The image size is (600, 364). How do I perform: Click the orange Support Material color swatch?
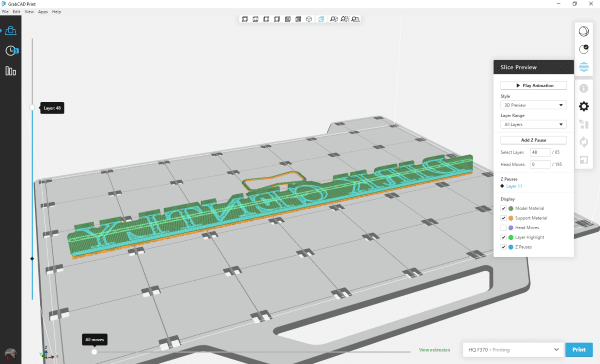coord(511,218)
